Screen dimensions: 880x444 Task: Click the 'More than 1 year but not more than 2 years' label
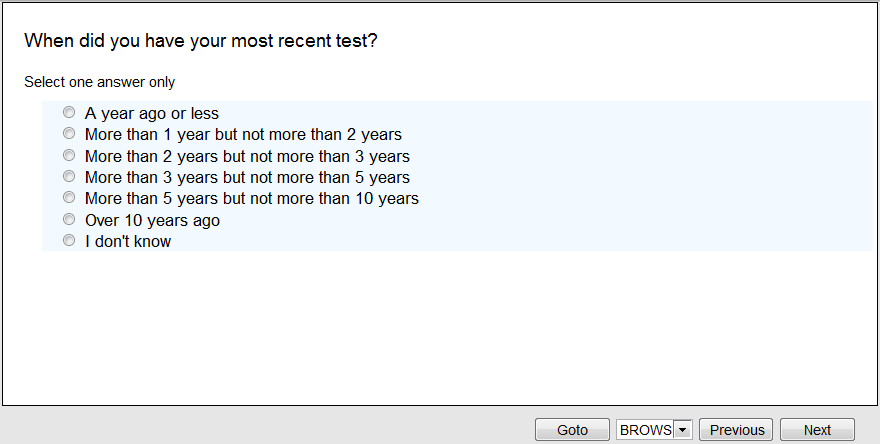pyautogui.click(x=243, y=134)
